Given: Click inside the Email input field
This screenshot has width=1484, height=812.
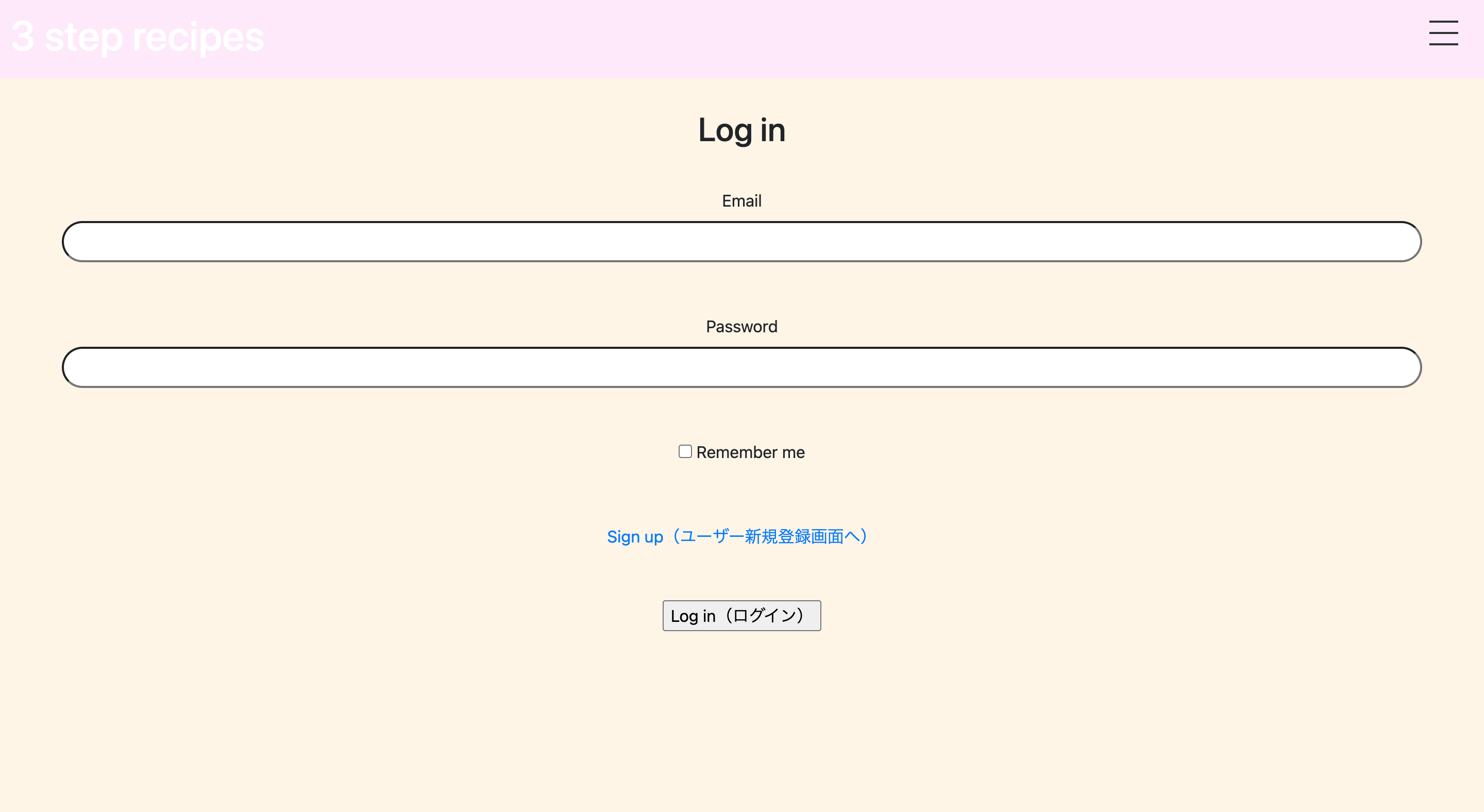Looking at the screenshot, I should (x=741, y=241).
